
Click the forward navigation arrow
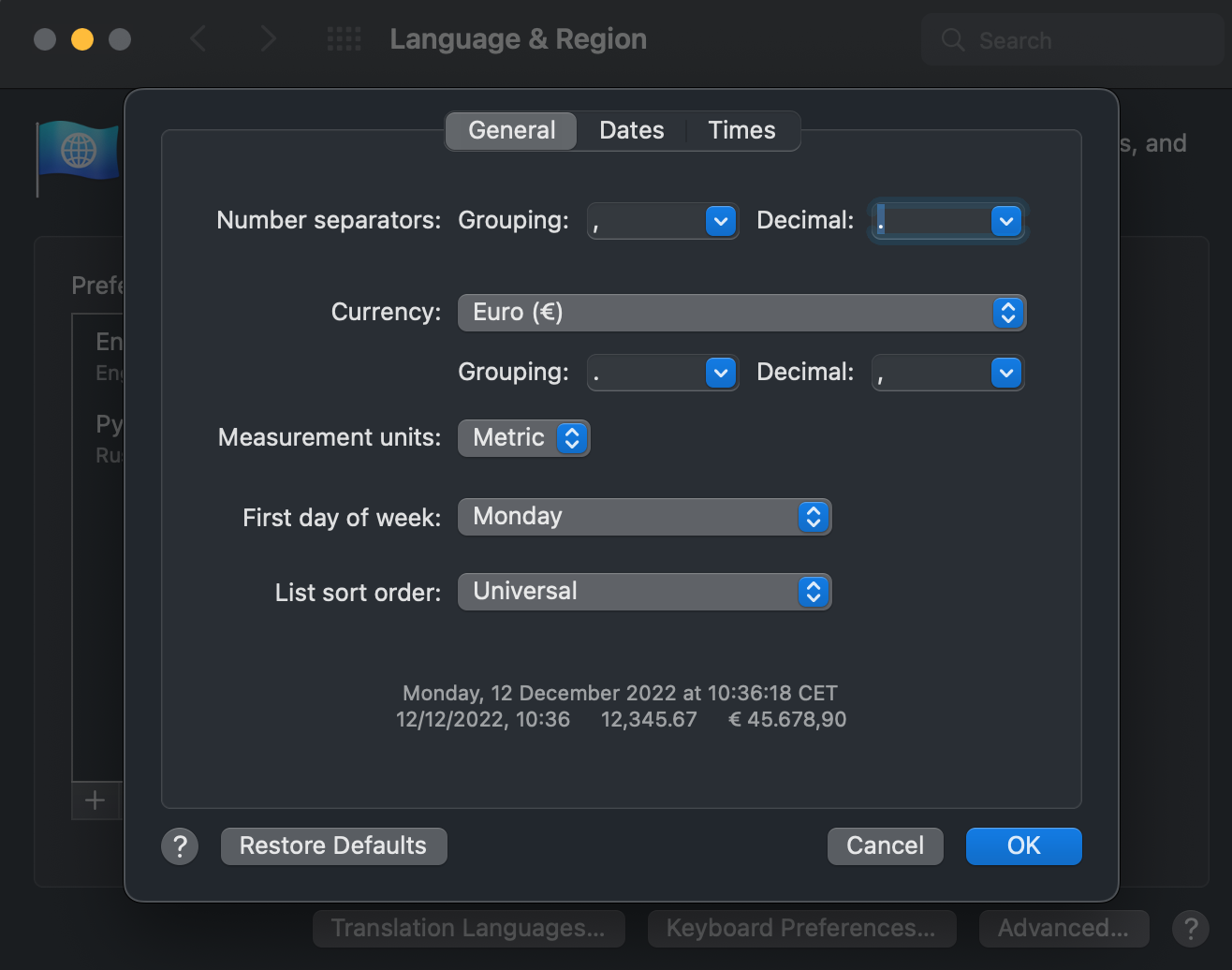268,39
